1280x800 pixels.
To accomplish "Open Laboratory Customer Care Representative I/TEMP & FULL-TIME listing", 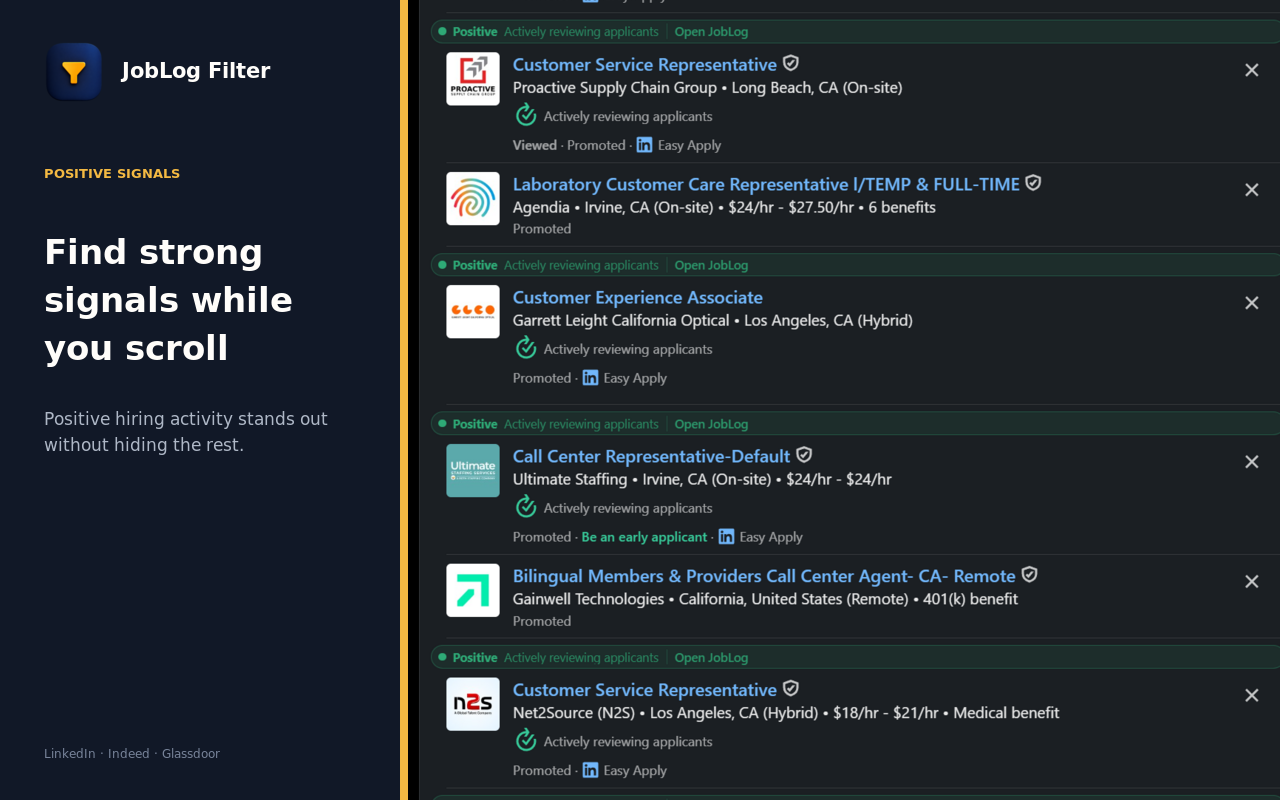I will (766, 185).
